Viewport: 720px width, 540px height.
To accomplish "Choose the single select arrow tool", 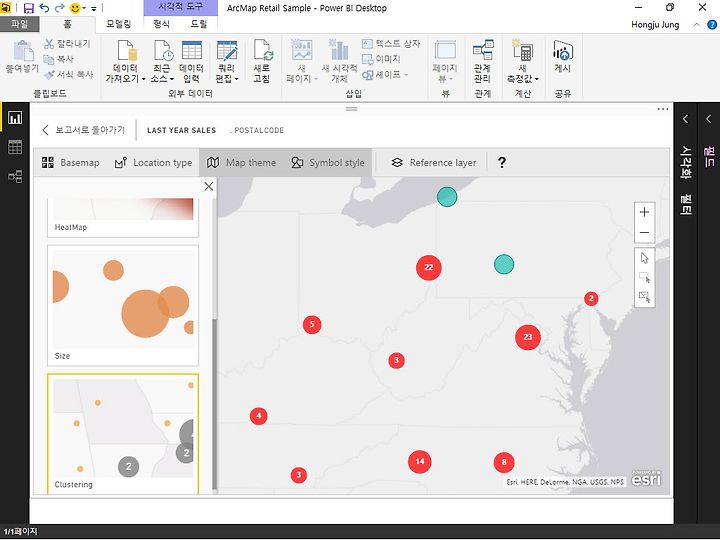I will click(644, 258).
